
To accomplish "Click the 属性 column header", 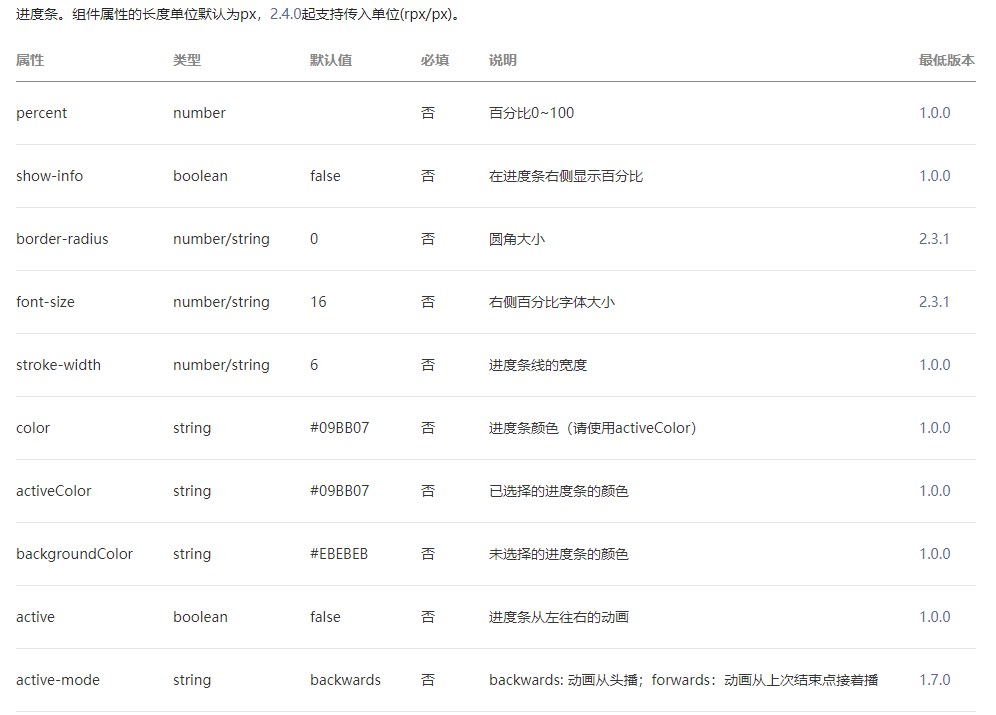I will tap(30, 60).
